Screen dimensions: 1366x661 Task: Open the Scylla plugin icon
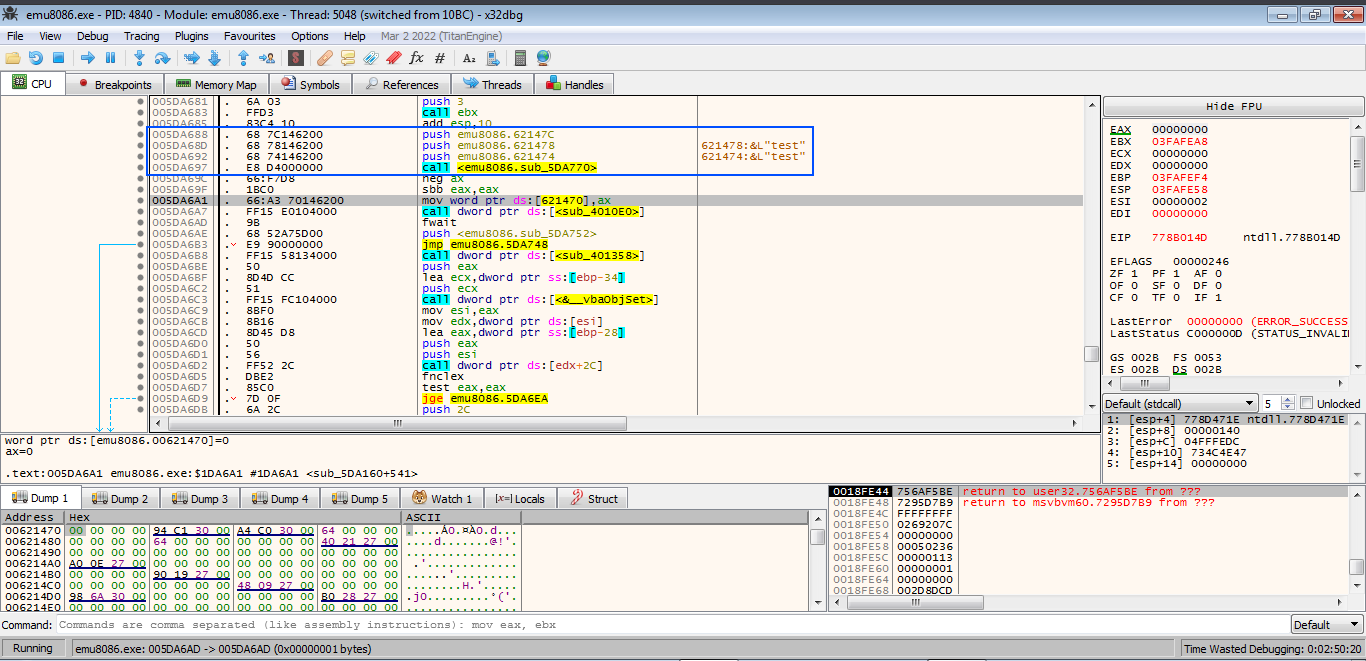[x=297, y=58]
